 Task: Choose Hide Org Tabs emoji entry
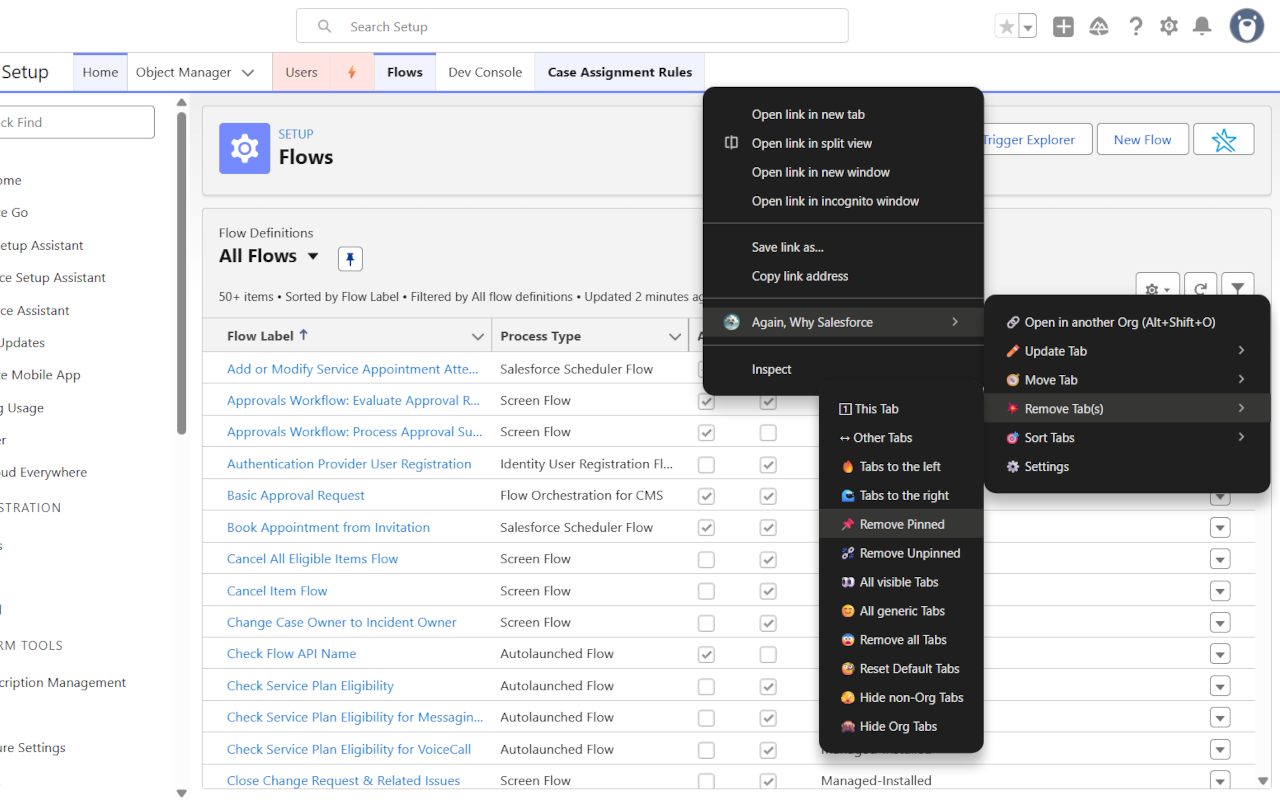pyautogui.click(x=901, y=727)
